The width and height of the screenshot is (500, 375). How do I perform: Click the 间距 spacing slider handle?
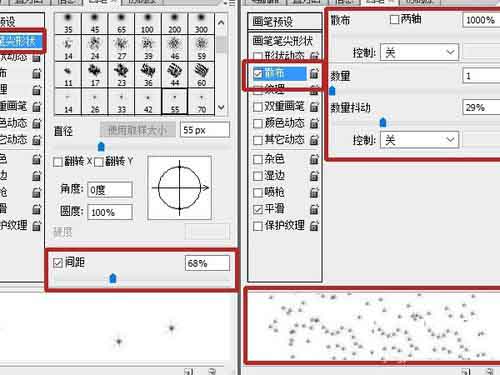(113, 278)
